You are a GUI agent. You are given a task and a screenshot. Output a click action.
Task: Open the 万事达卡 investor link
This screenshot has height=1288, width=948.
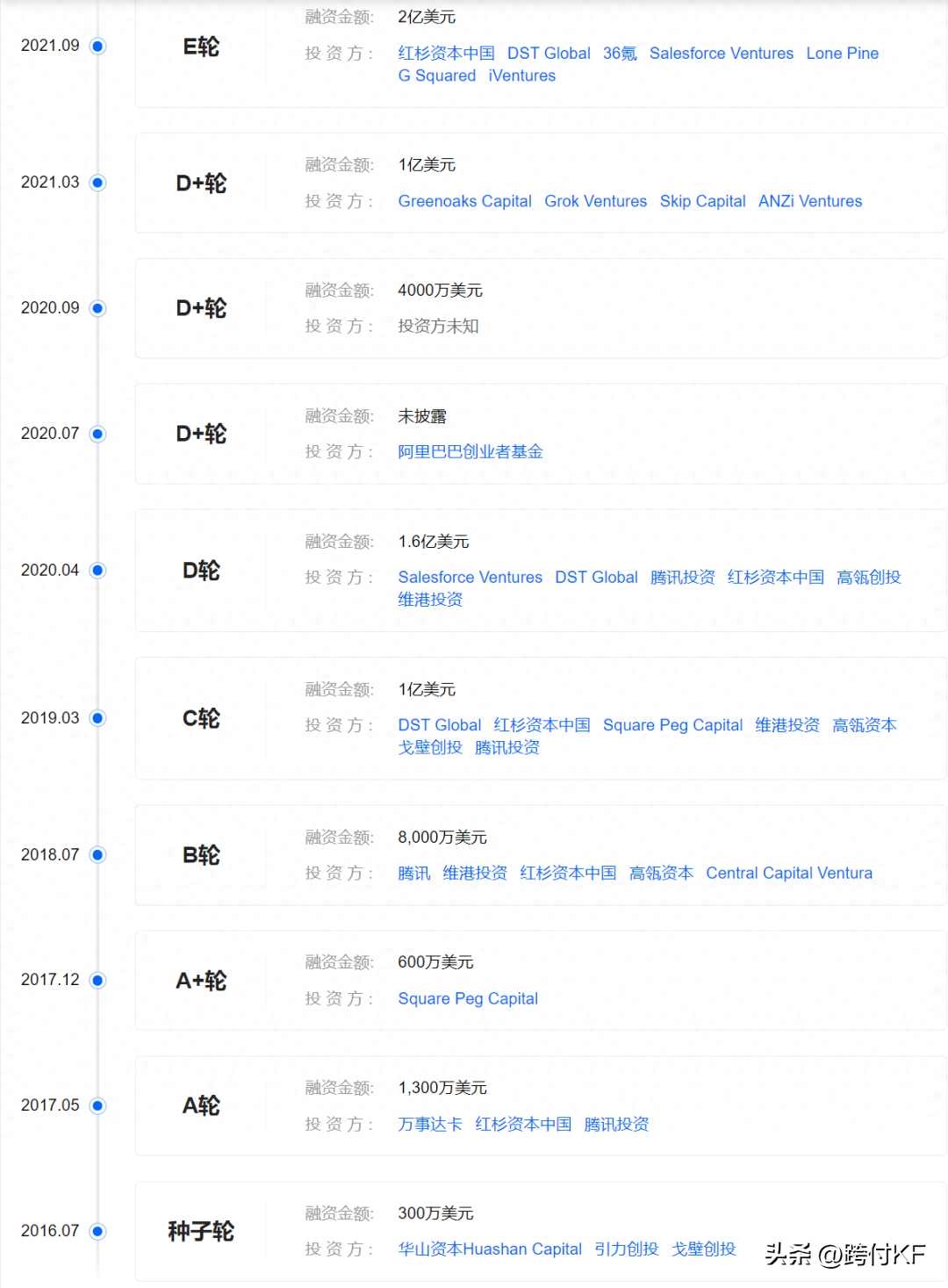[x=430, y=1125]
